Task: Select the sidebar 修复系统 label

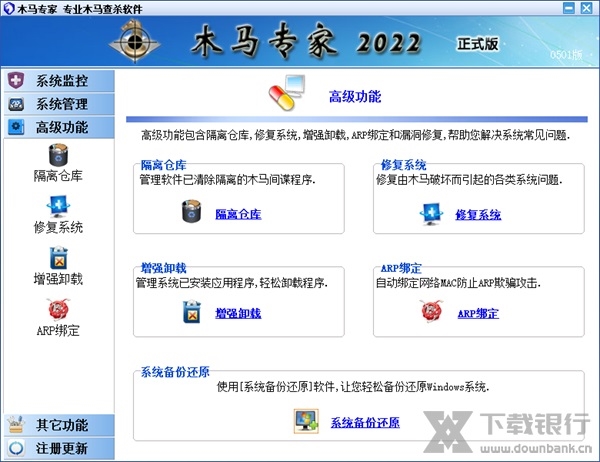Action: point(58,227)
